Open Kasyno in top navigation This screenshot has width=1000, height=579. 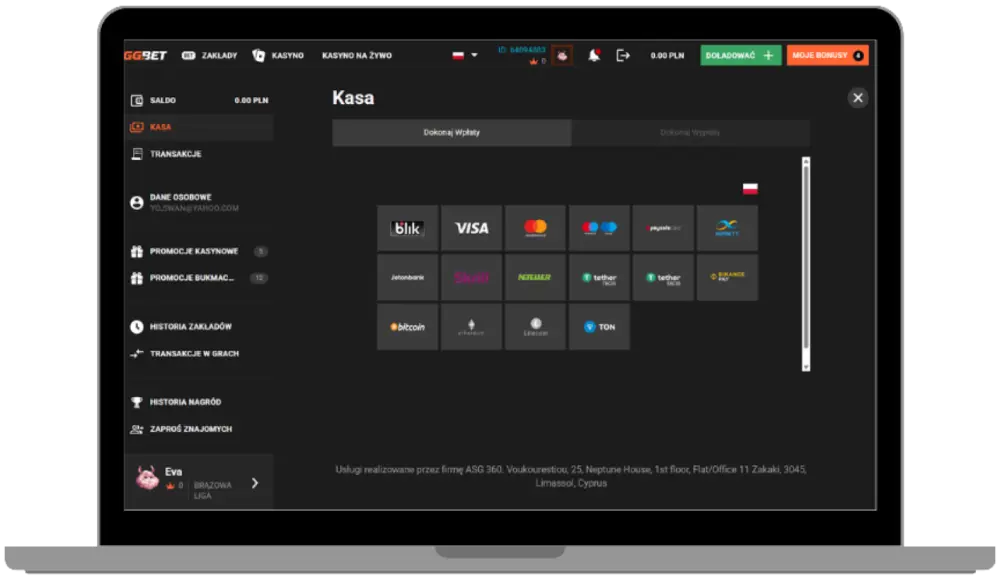(x=278, y=55)
